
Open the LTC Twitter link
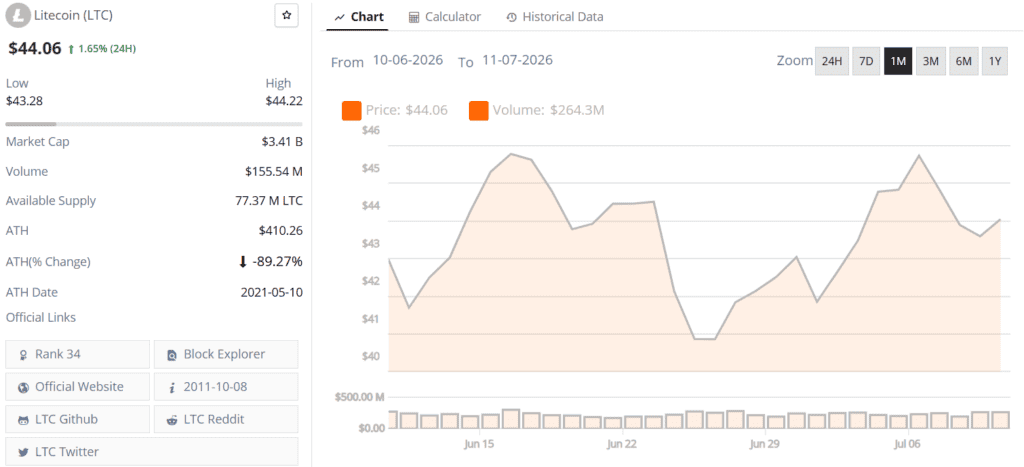(152, 451)
